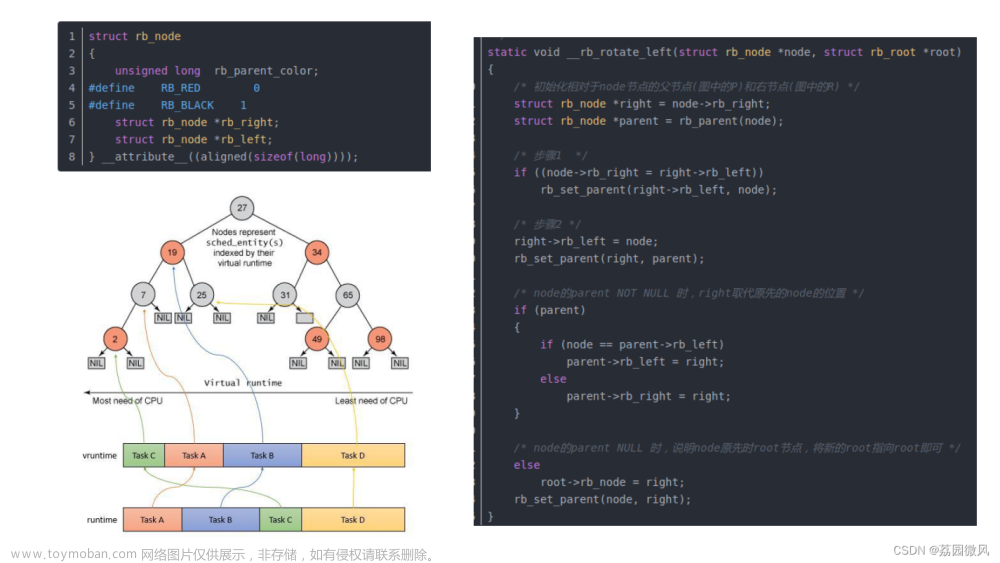Click 'rb_set_parent(right, parent);' line

point(609,259)
